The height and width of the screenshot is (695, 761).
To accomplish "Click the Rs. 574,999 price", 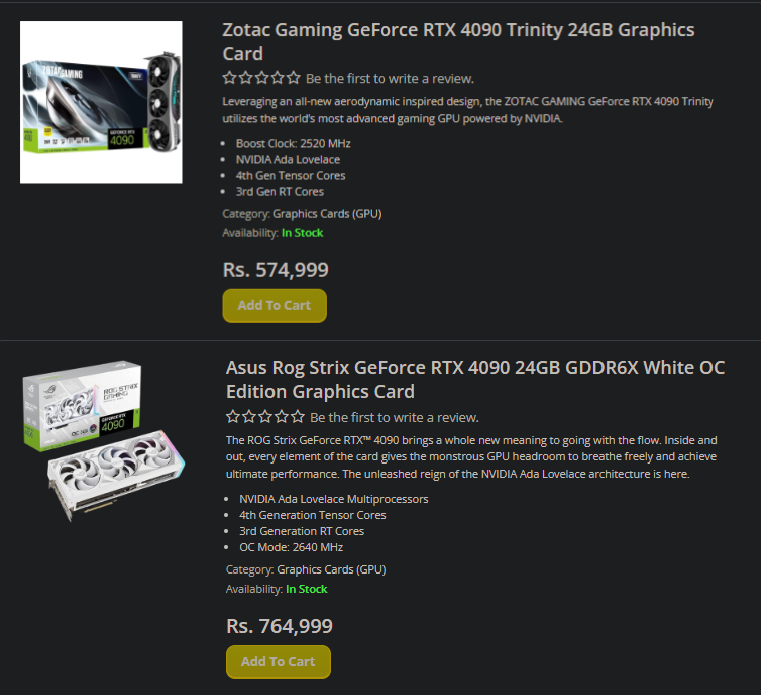I will tap(275, 269).
